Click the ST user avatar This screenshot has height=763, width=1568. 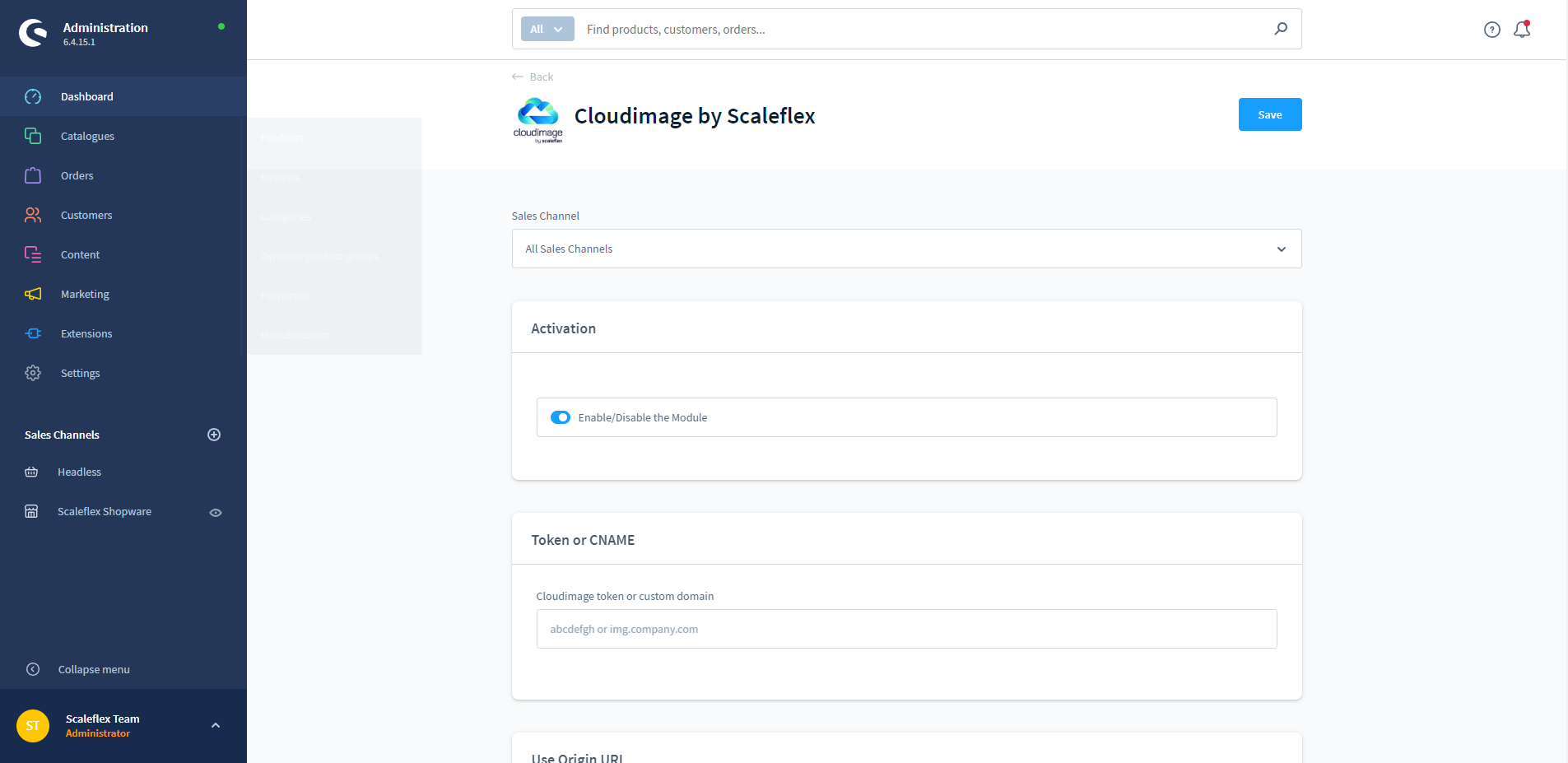33,726
